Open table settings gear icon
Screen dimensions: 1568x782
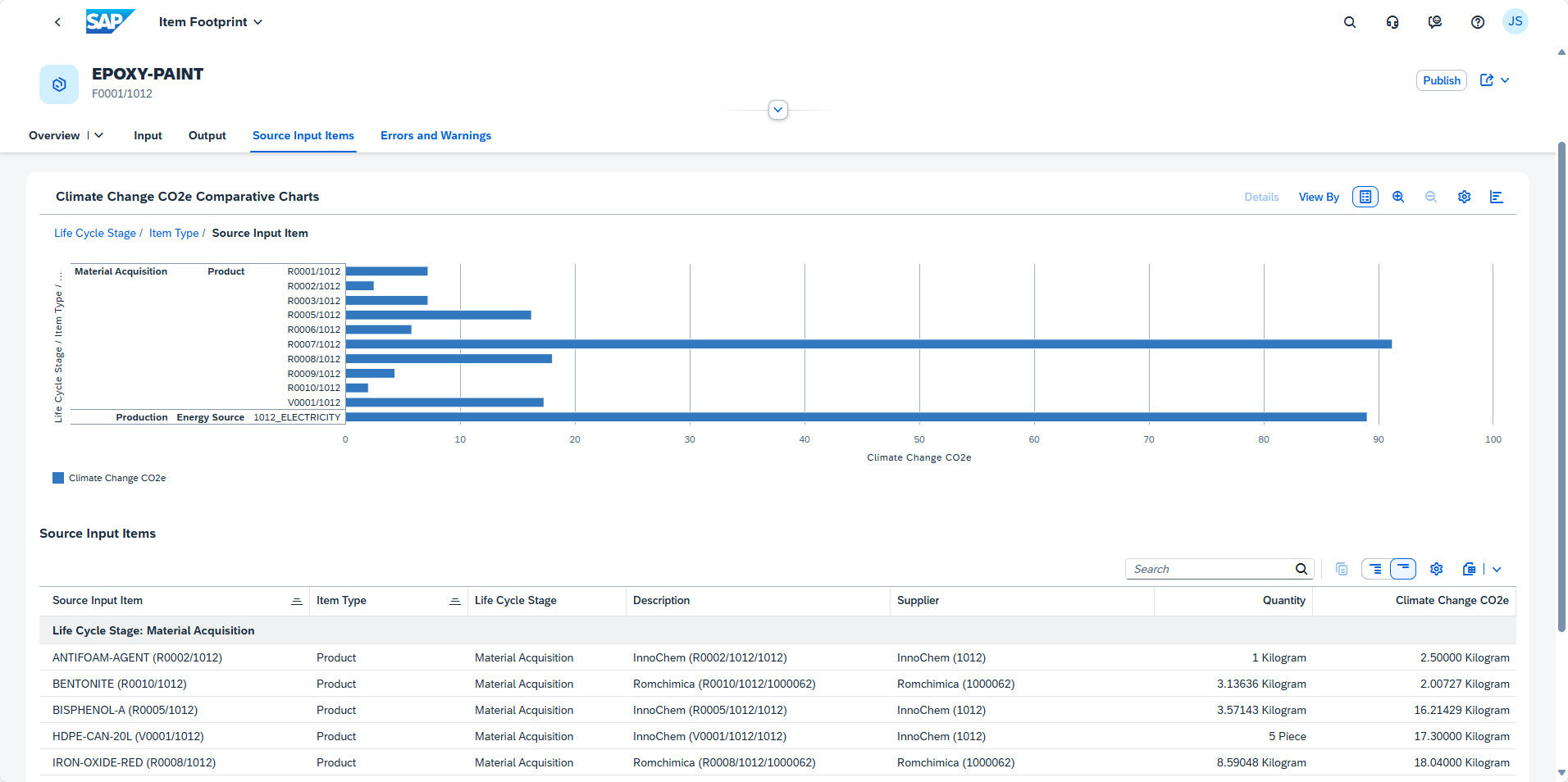1436,569
